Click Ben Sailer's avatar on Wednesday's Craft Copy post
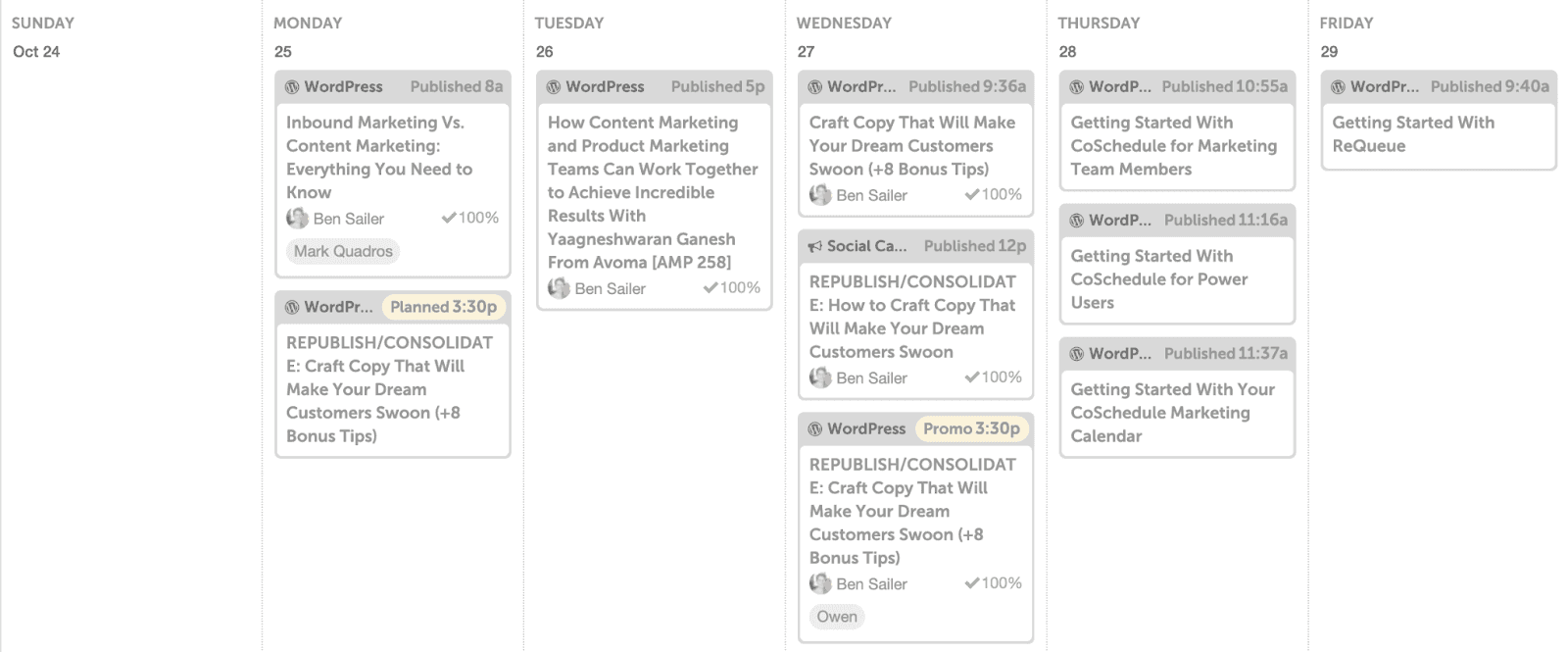The width and height of the screenshot is (1568, 652). click(820, 195)
